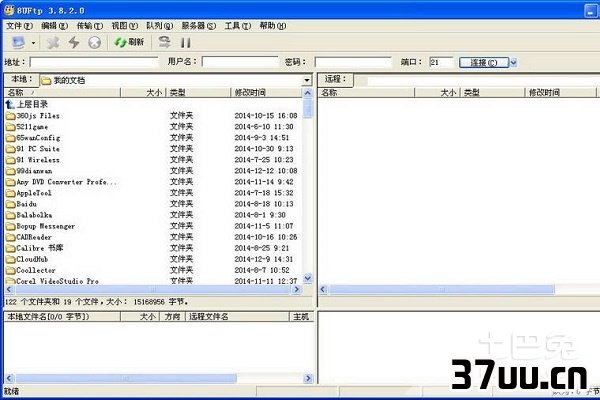Open the local path 我的文档 dropdown
Screen dimensions: 600x400
(307, 80)
